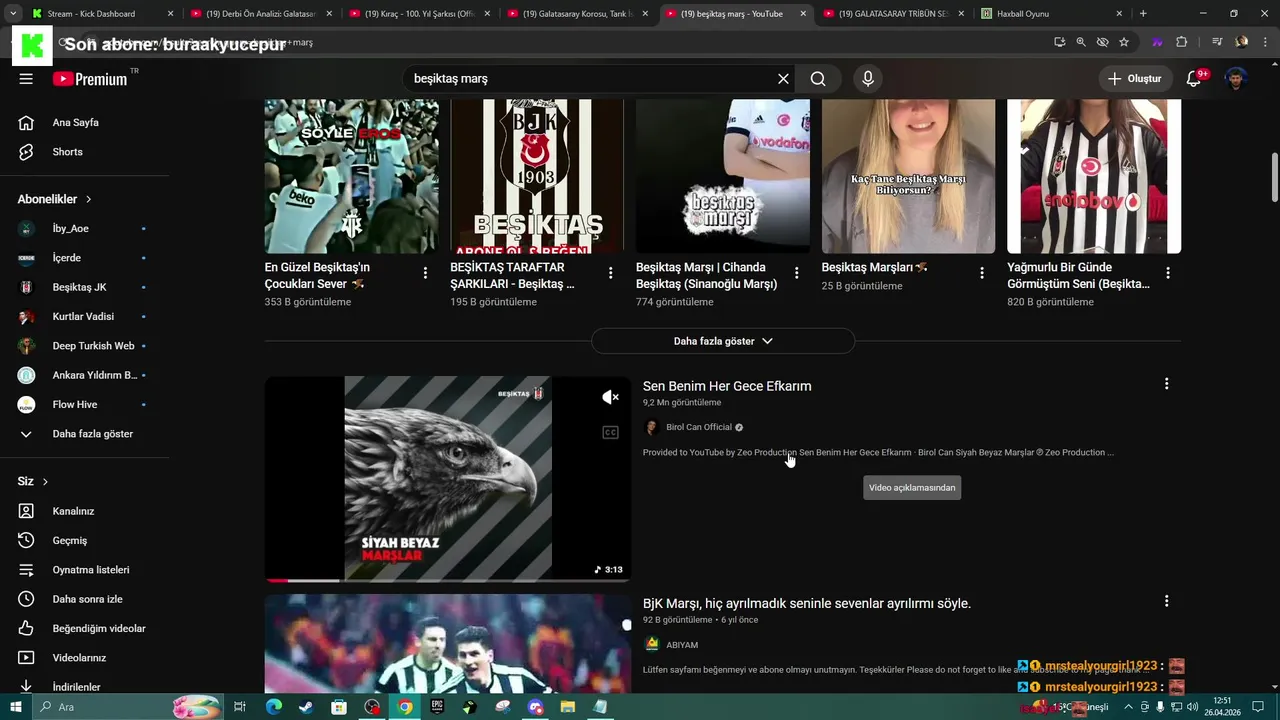This screenshot has width=1280, height=720.
Task: Expand the Abonelikler section
Action: coord(55,199)
